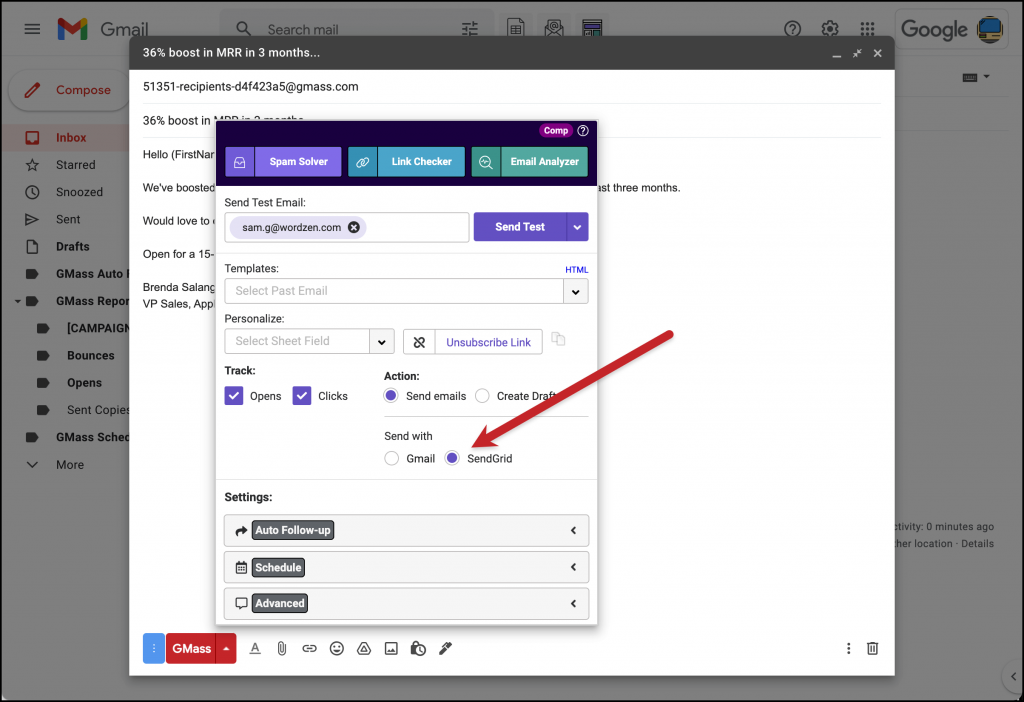Open the Drafts folder
Viewport: 1024px width, 702px height.
[74, 246]
